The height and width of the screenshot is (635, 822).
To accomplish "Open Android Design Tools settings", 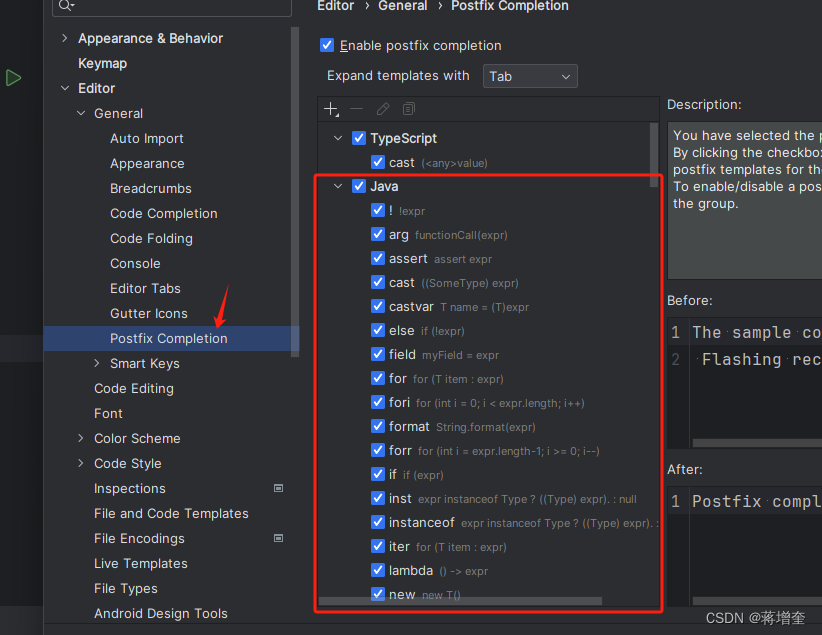I will tap(161, 613).
